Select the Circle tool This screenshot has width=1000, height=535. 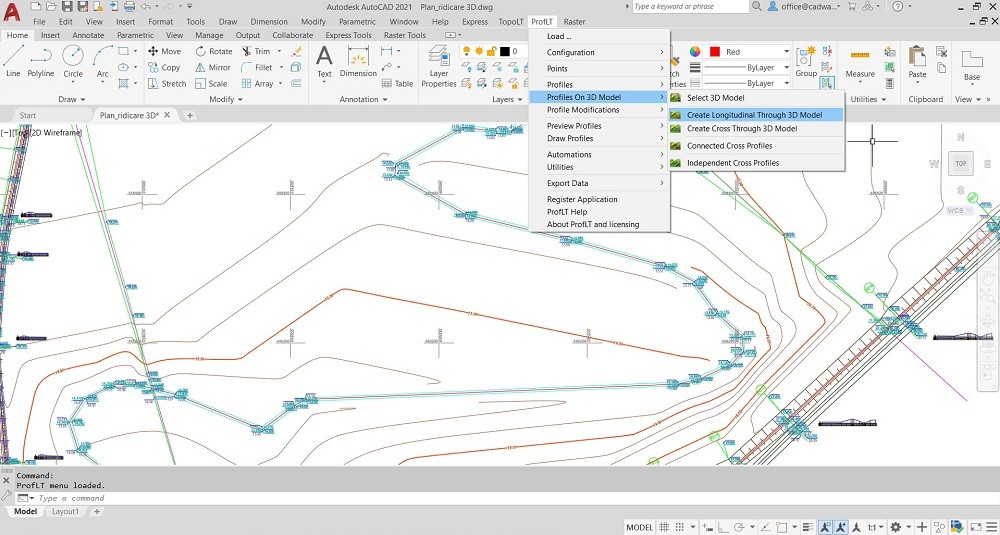[73, 61]
